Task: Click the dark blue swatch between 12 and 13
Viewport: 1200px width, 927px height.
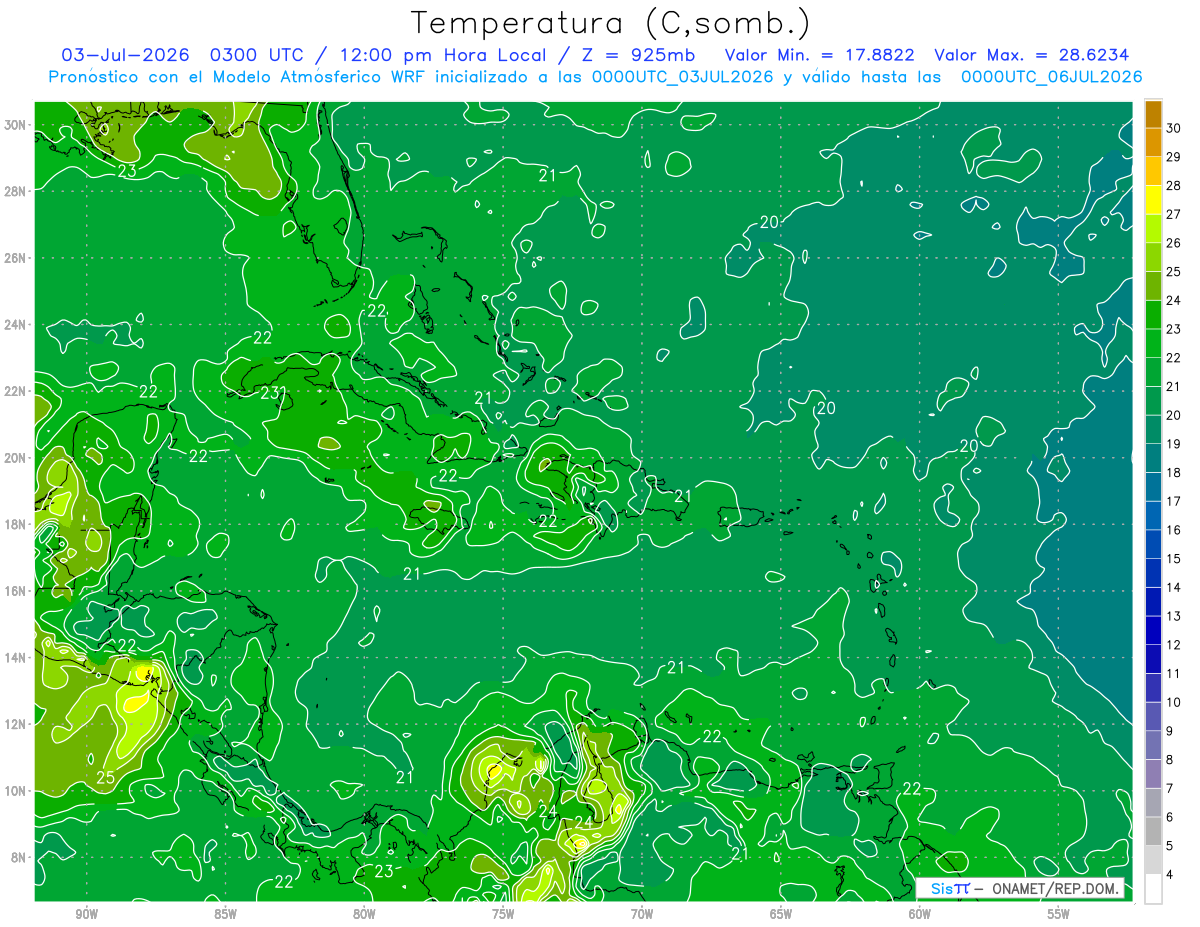Action: 1153,630
